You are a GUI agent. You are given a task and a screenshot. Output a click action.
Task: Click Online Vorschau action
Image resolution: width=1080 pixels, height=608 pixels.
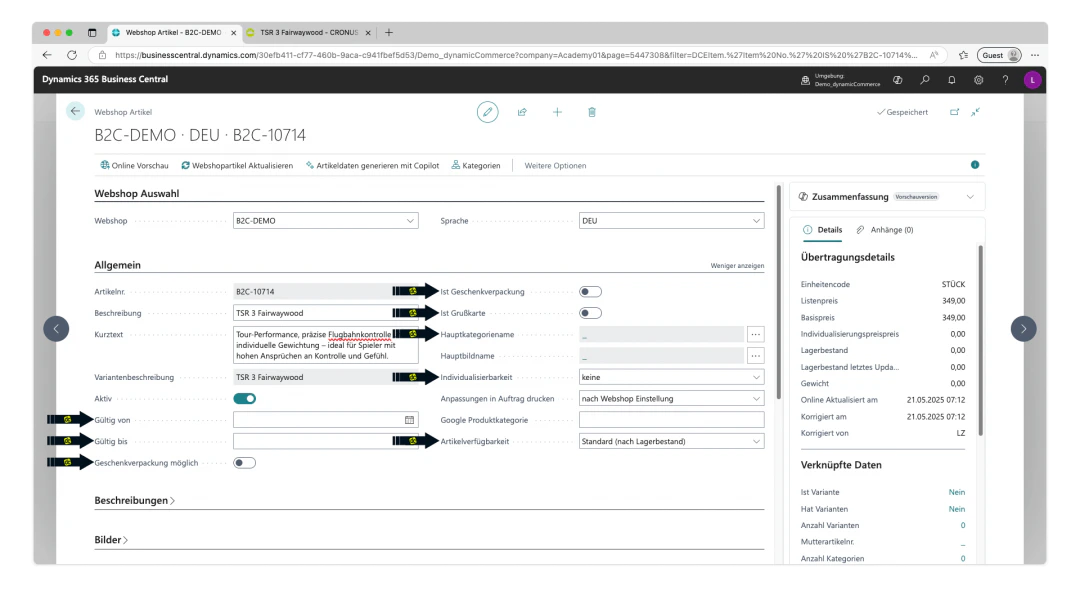[x=134, y=165]
